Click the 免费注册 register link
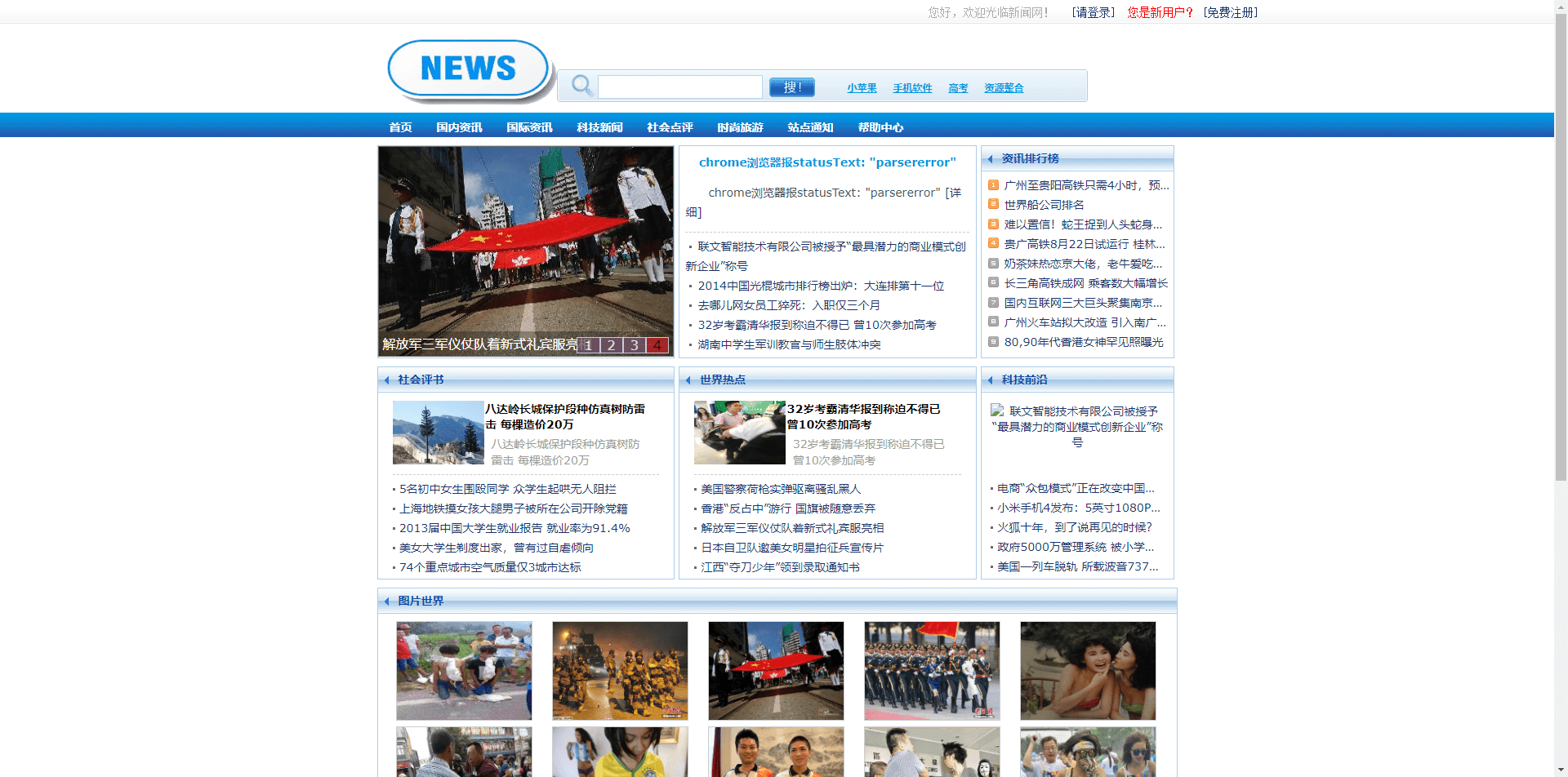This screenshot has height=777, width=1568. click(1230, 12)
